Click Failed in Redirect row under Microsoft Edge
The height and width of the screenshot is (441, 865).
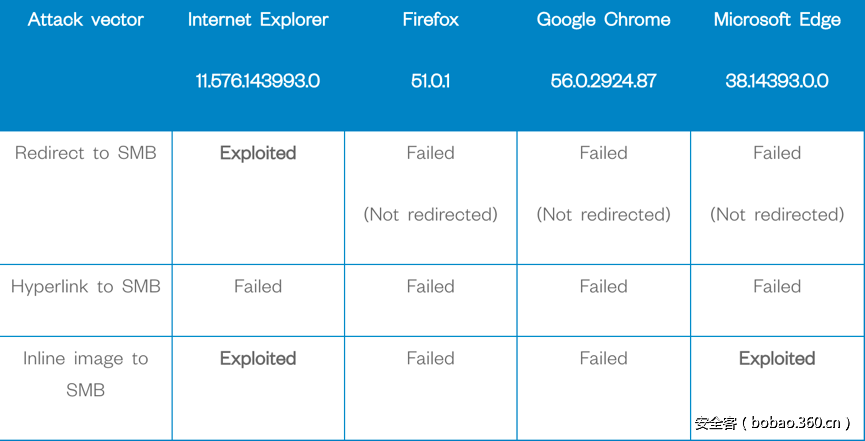[x=777, y=153]
